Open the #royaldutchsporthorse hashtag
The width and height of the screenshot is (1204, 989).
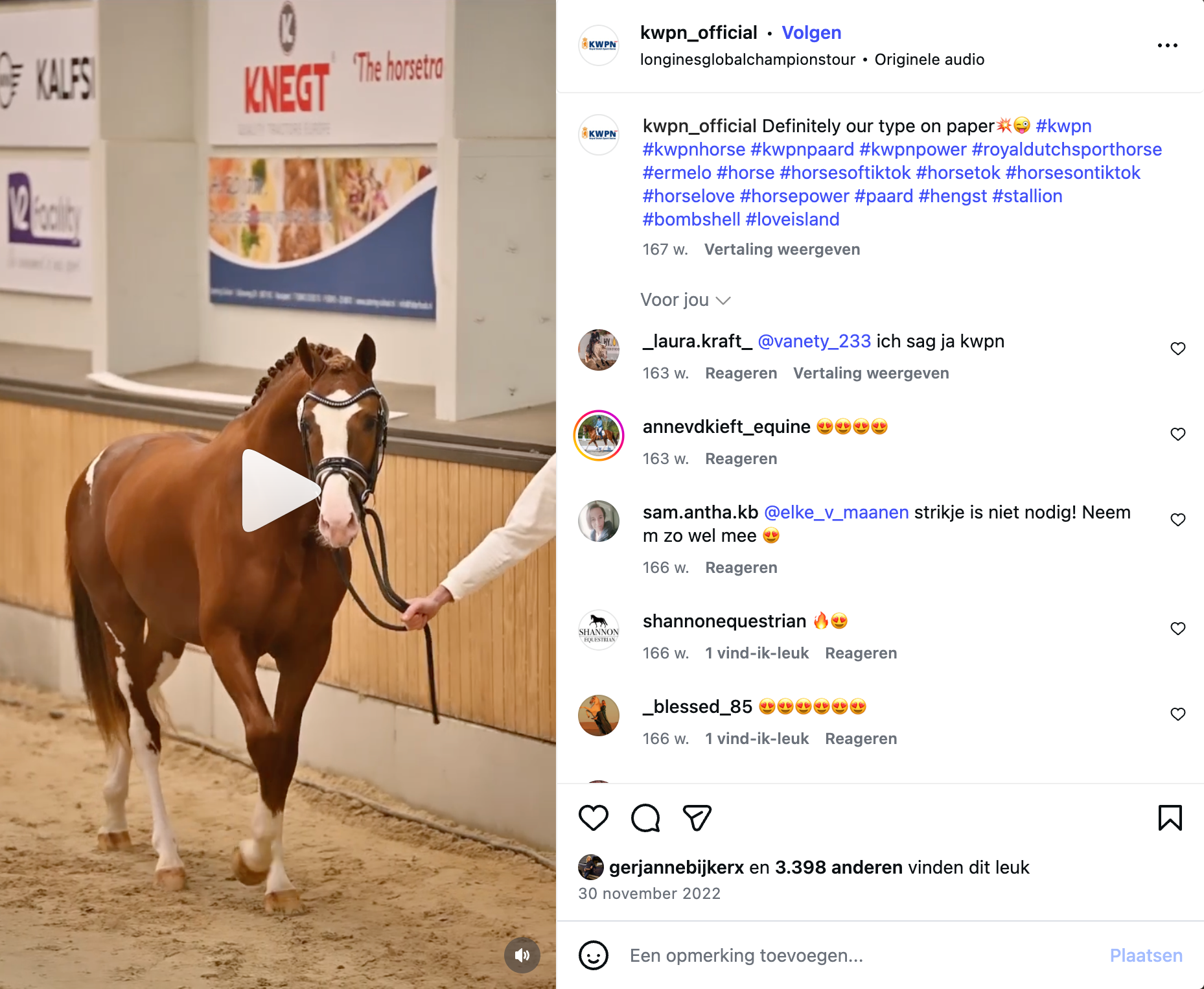[x=1067, y=149]
